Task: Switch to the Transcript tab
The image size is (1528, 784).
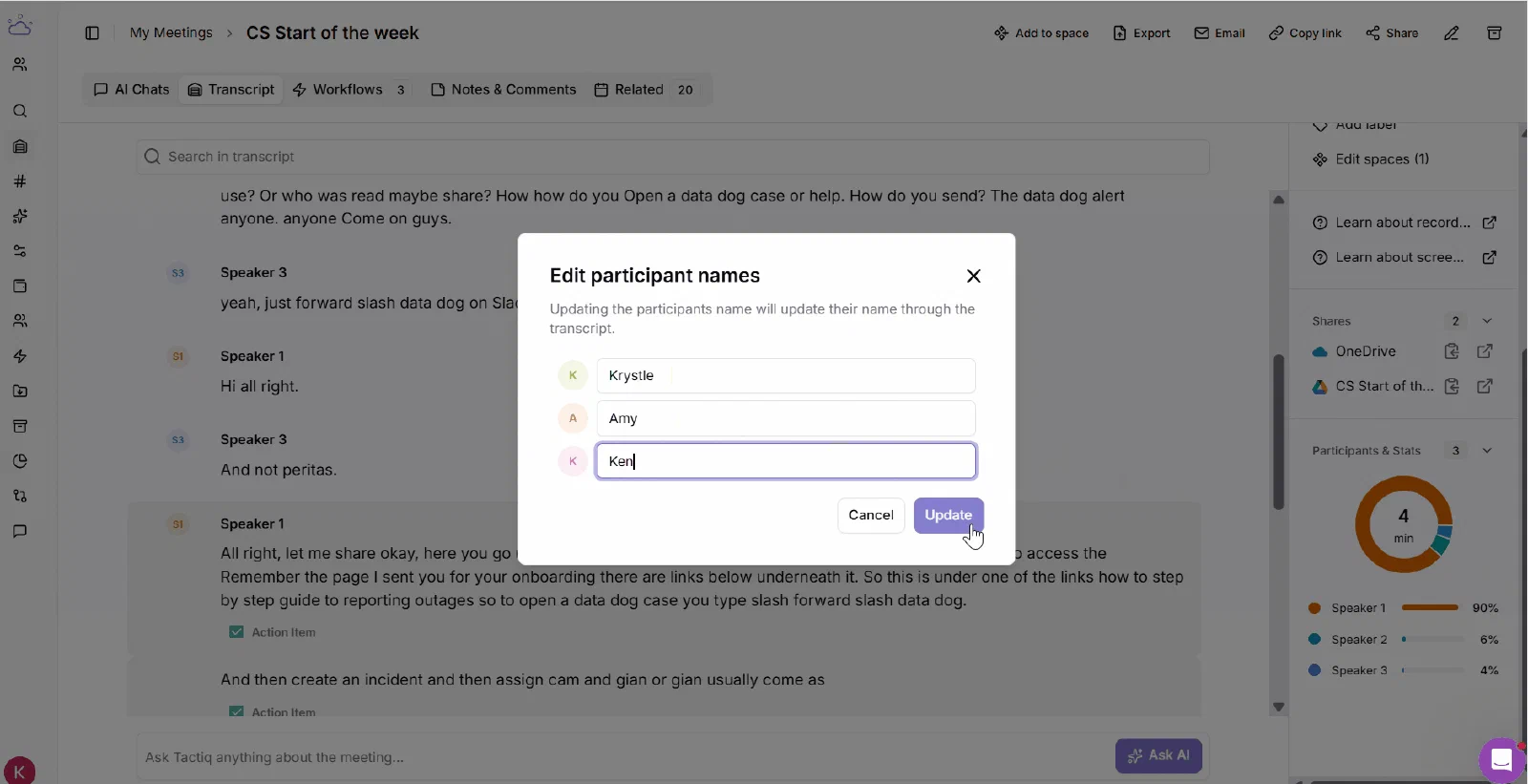Action: tap(231, 90)
